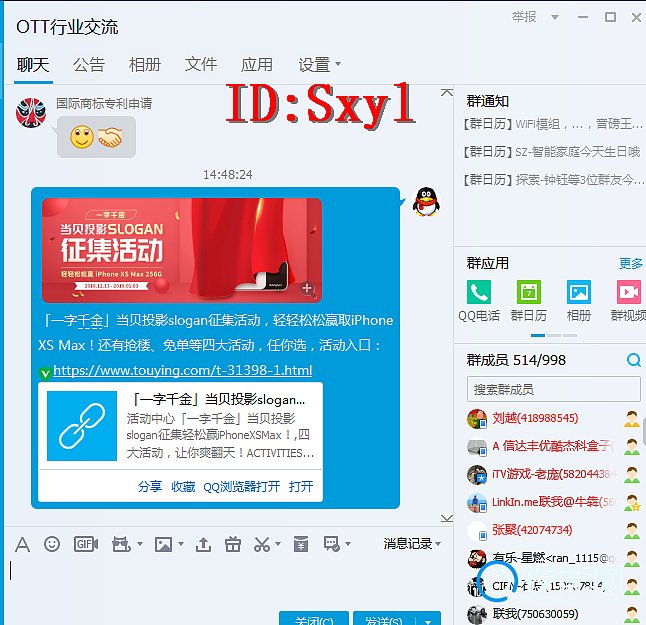The image size is (646, 625).
Task: Expand the doodle sticker dropdown arrow
Action: 140,544
